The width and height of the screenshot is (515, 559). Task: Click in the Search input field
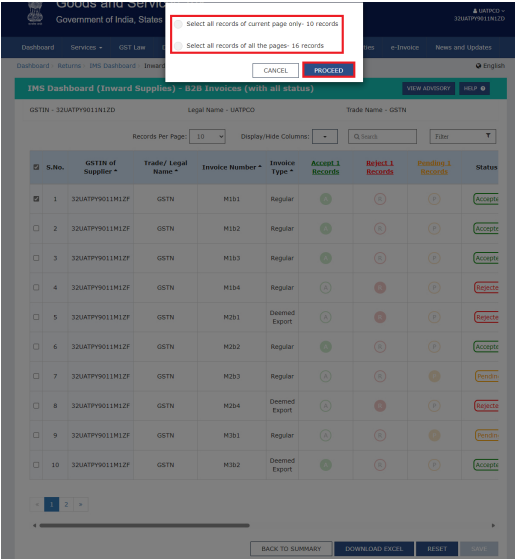[x=382, y=137]
